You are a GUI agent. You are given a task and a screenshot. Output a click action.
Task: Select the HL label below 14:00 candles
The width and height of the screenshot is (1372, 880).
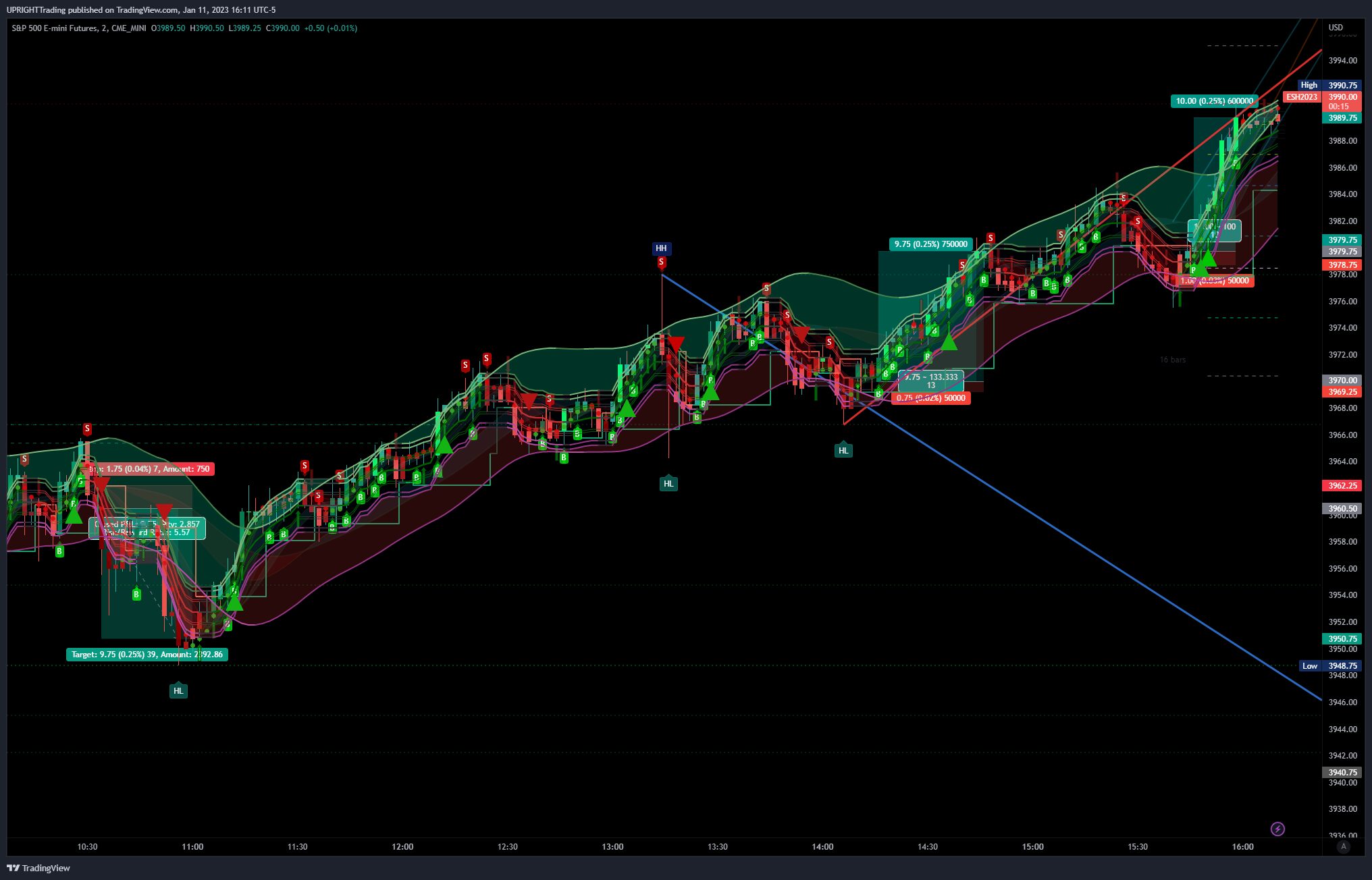tap(843, 451)
